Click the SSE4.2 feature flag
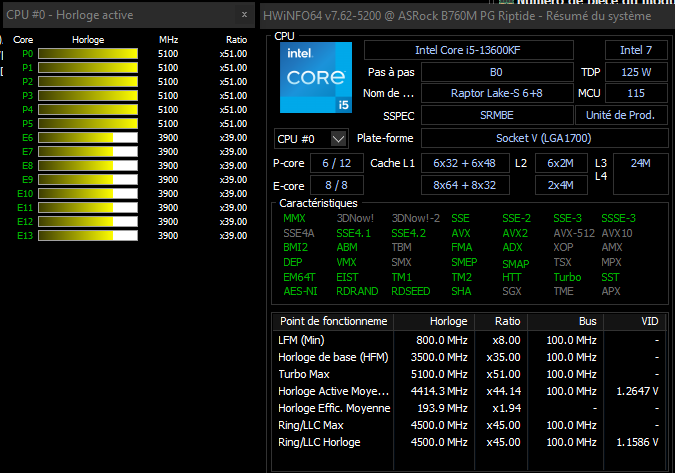This screenshot has height=473, width=675. coord(409,233)
